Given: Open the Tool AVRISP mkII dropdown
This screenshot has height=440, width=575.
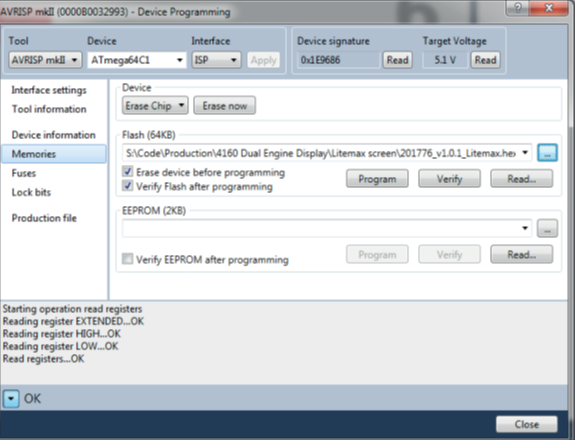Looking at the screenshot, I should coord(45,60).
